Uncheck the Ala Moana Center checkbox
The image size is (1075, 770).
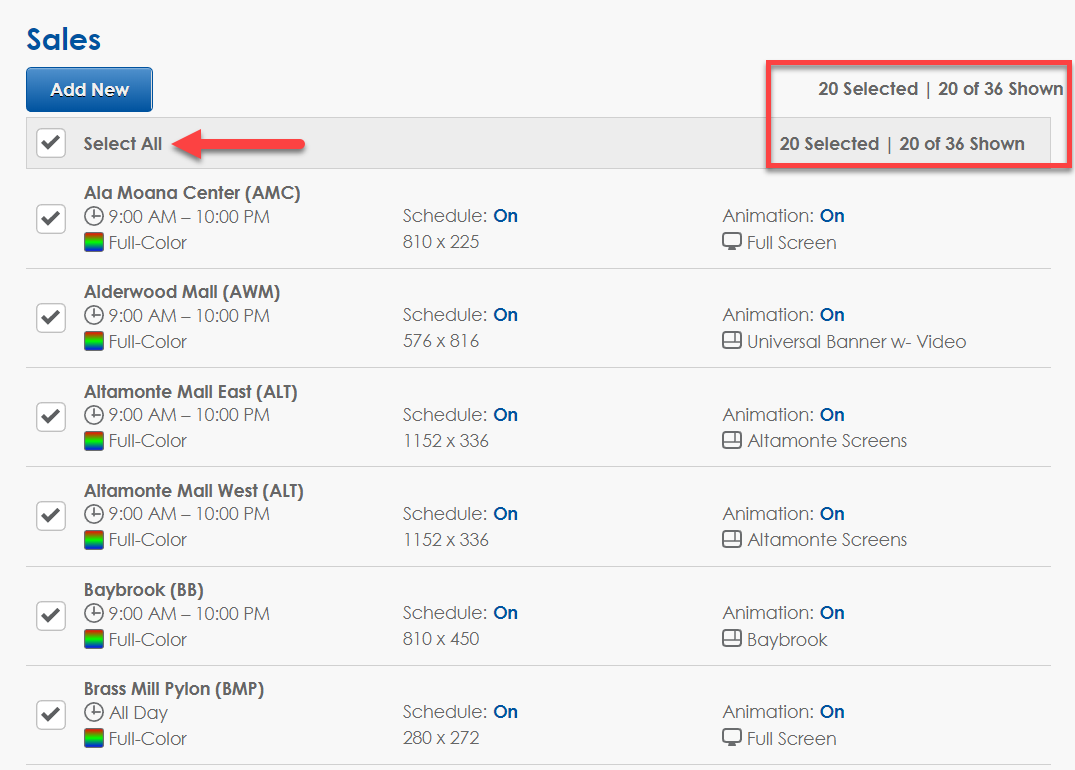click(51, 218)
